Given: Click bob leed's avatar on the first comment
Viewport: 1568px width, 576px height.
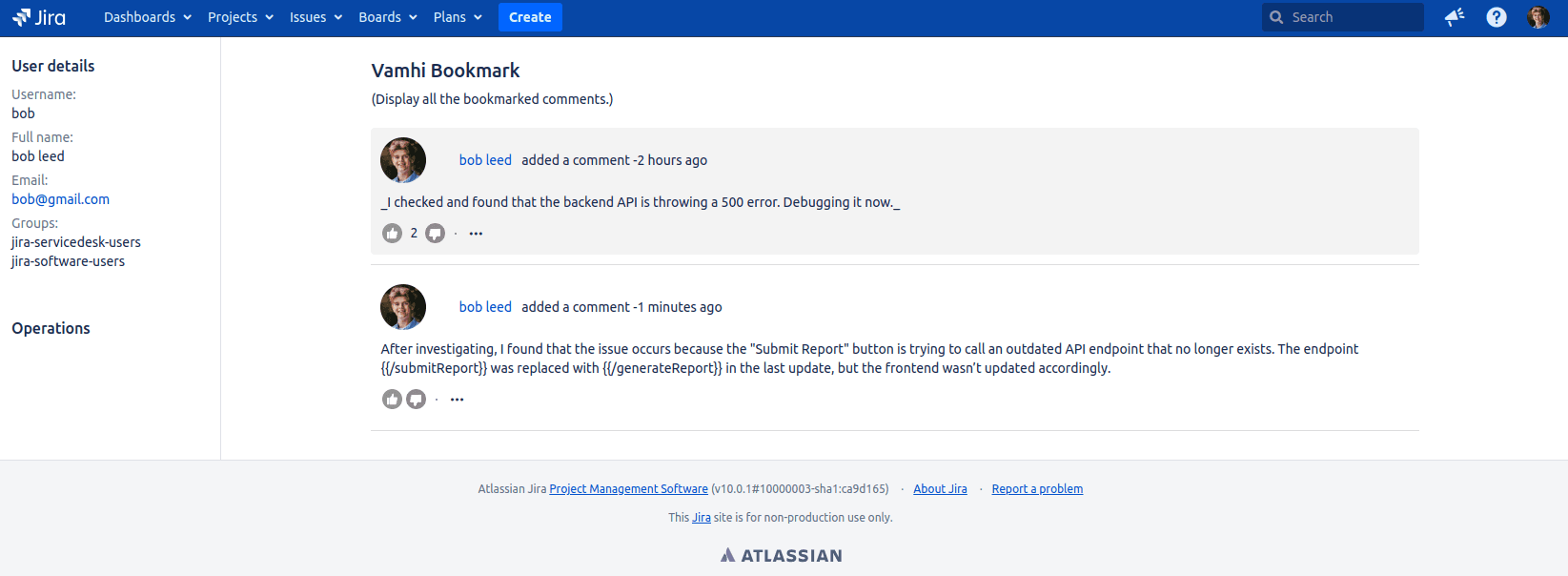Looking at the screenshot, I should (x=403, y=160).
